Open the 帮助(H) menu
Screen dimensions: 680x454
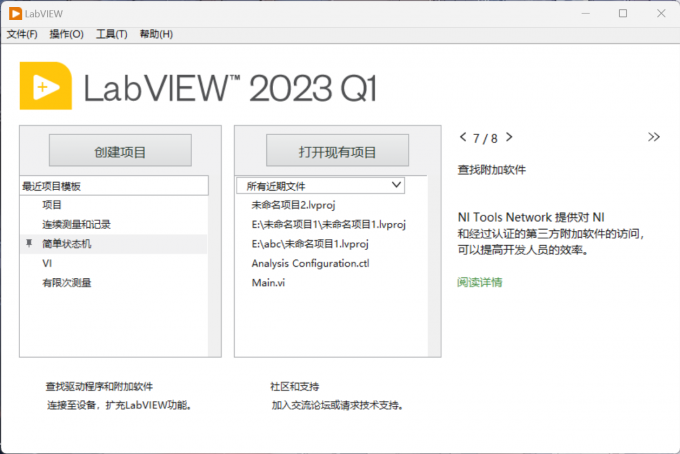[156, 34]
